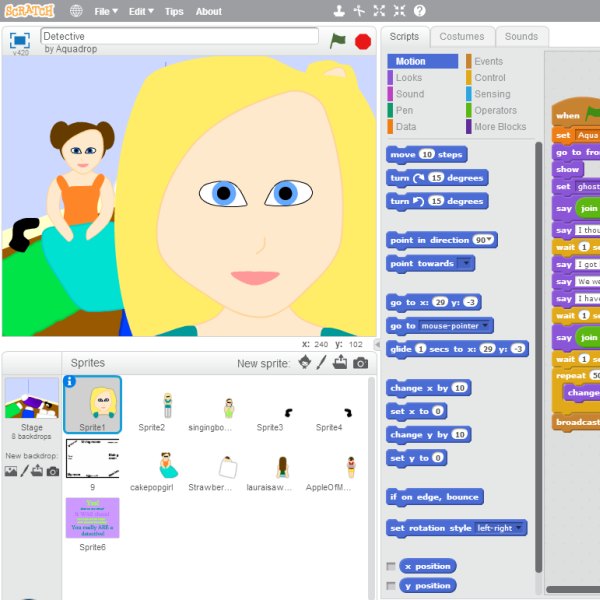The image size is (600, 600).
Task: Select the Grow sprite tool
Action: coord(379,11)
